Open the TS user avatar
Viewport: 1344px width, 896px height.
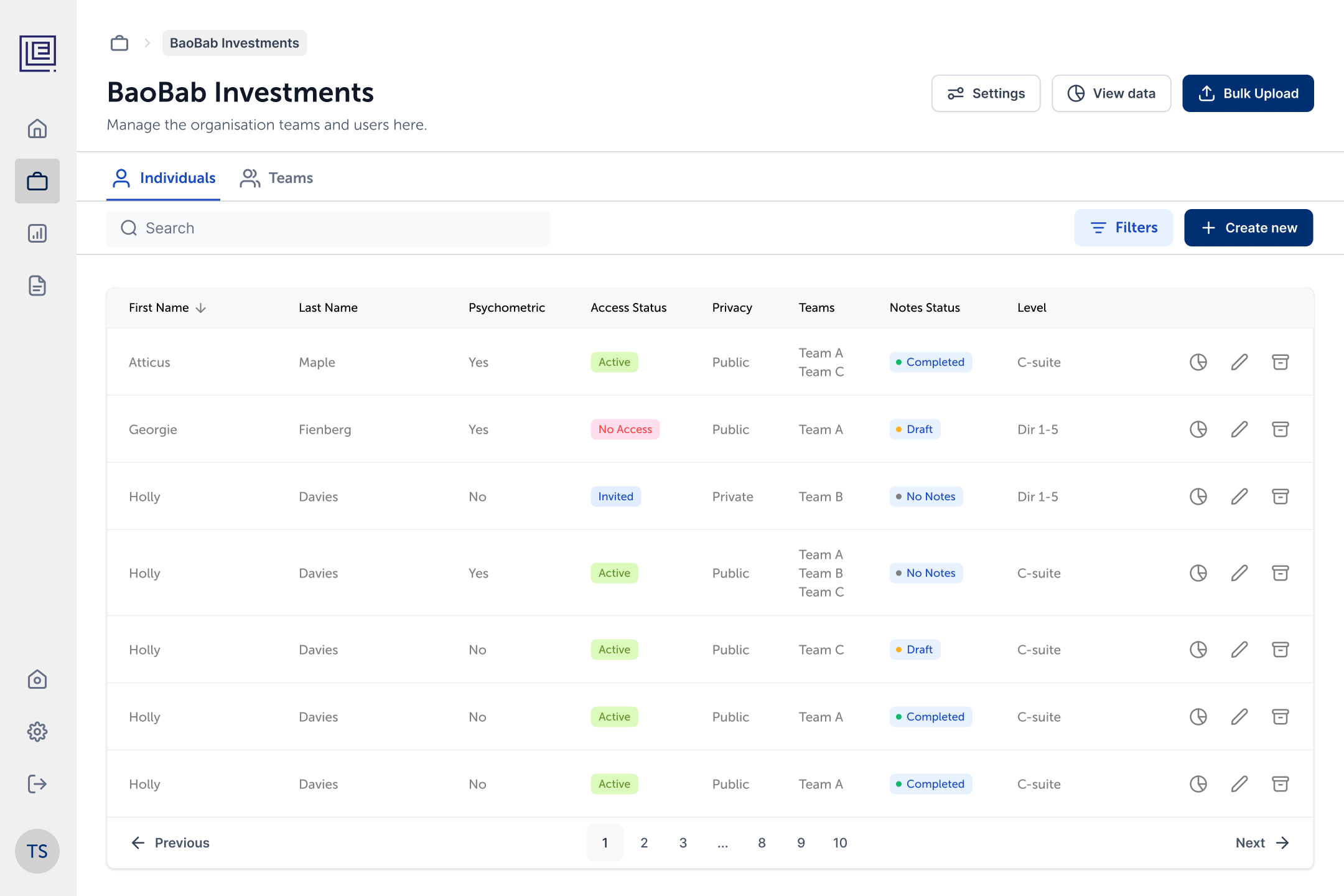click(x=37, y=851)
